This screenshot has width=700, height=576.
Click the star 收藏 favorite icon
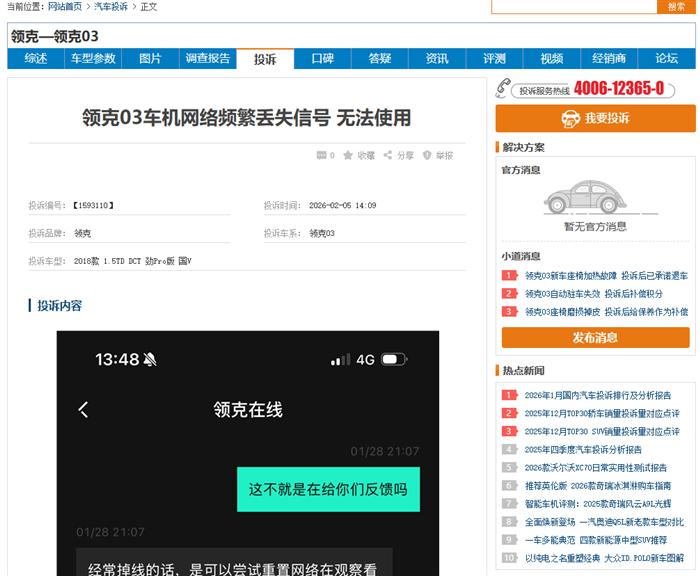[348, 156]
